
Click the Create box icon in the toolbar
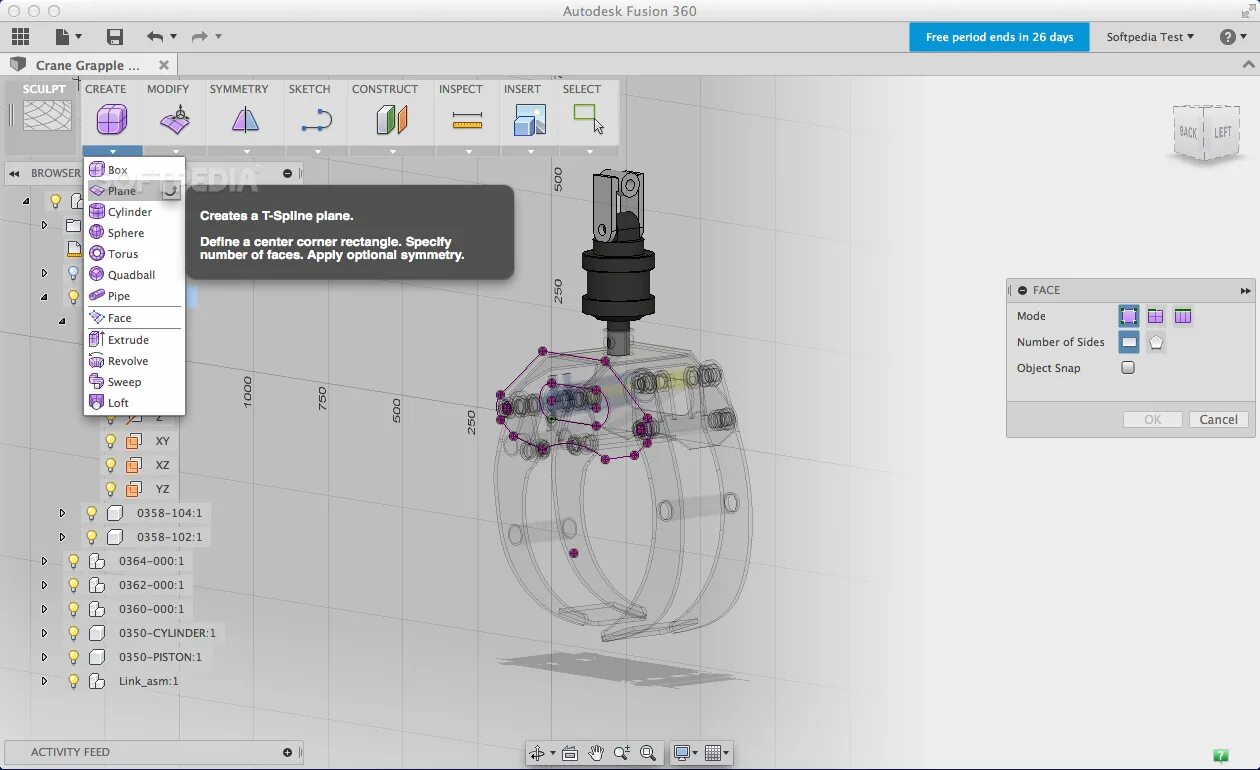tap(111, 121)
